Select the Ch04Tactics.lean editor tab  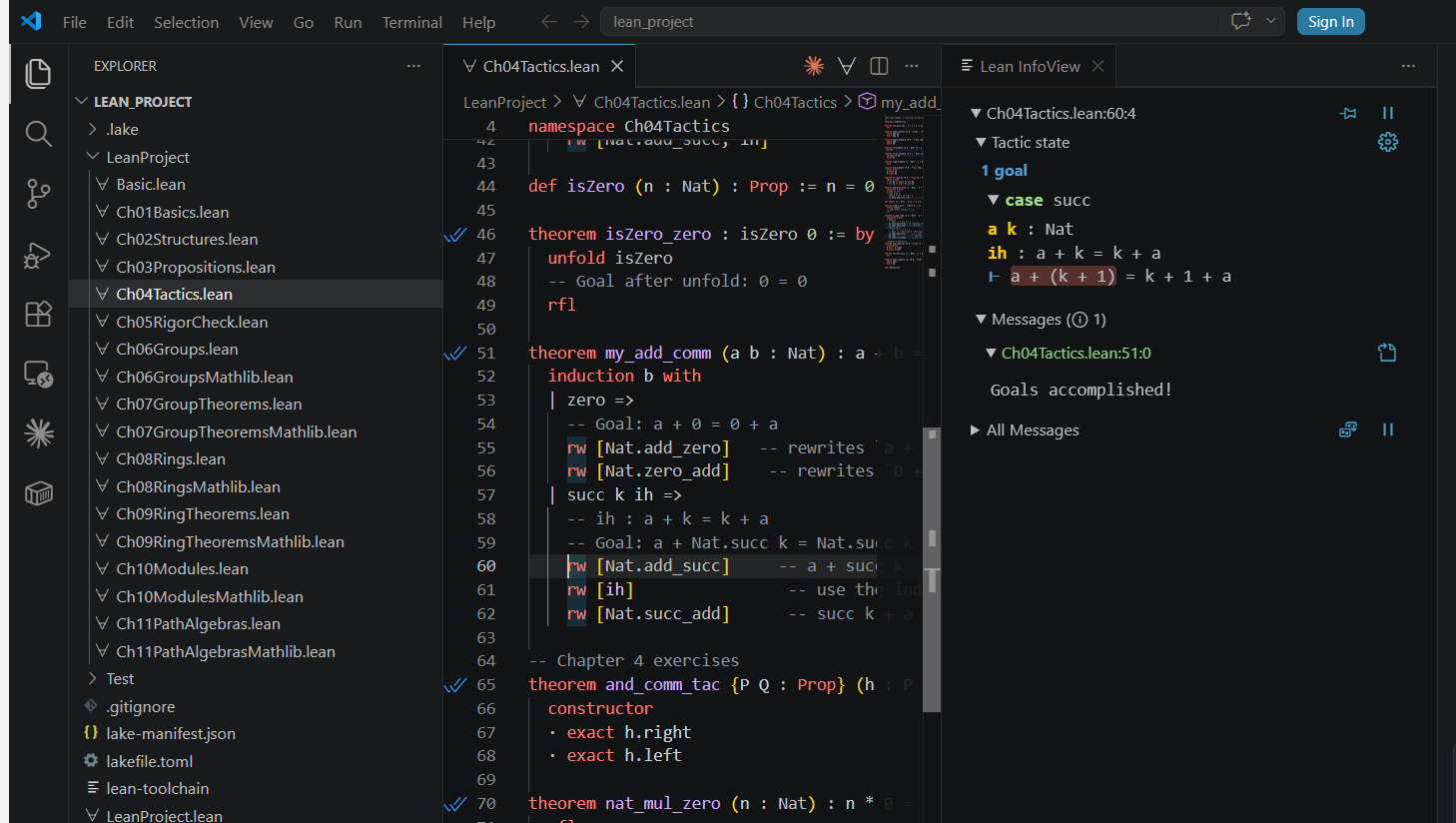[x=540, y=66]
